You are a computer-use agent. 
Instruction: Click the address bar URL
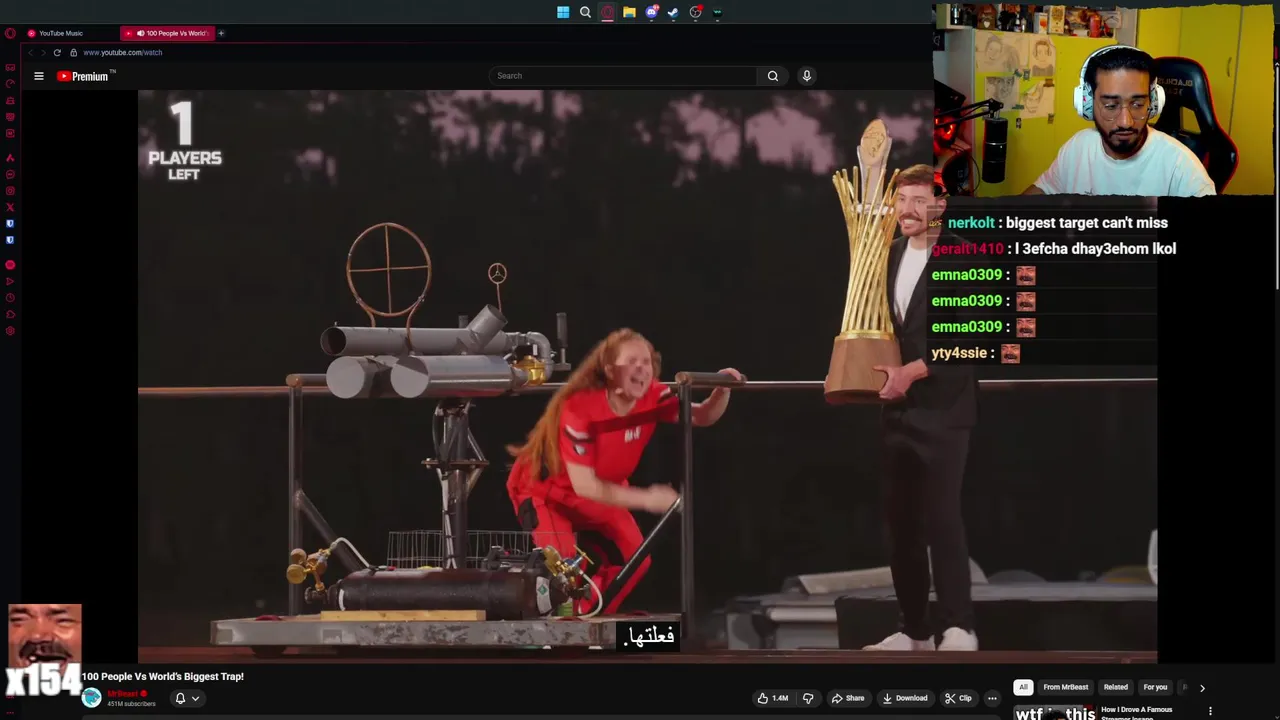[x=122, y=52]
